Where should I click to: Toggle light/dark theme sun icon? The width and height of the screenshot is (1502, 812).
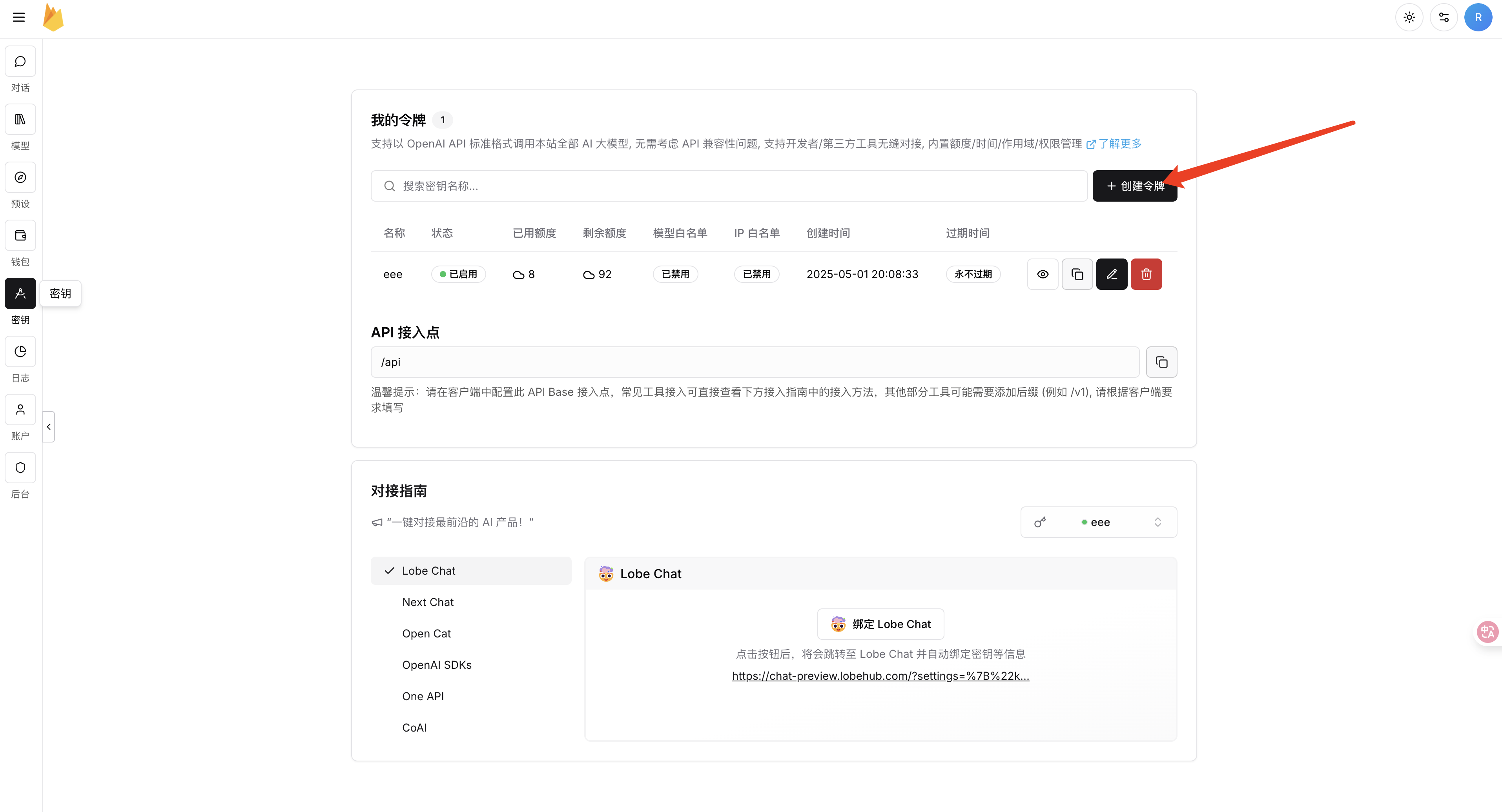1409,18
